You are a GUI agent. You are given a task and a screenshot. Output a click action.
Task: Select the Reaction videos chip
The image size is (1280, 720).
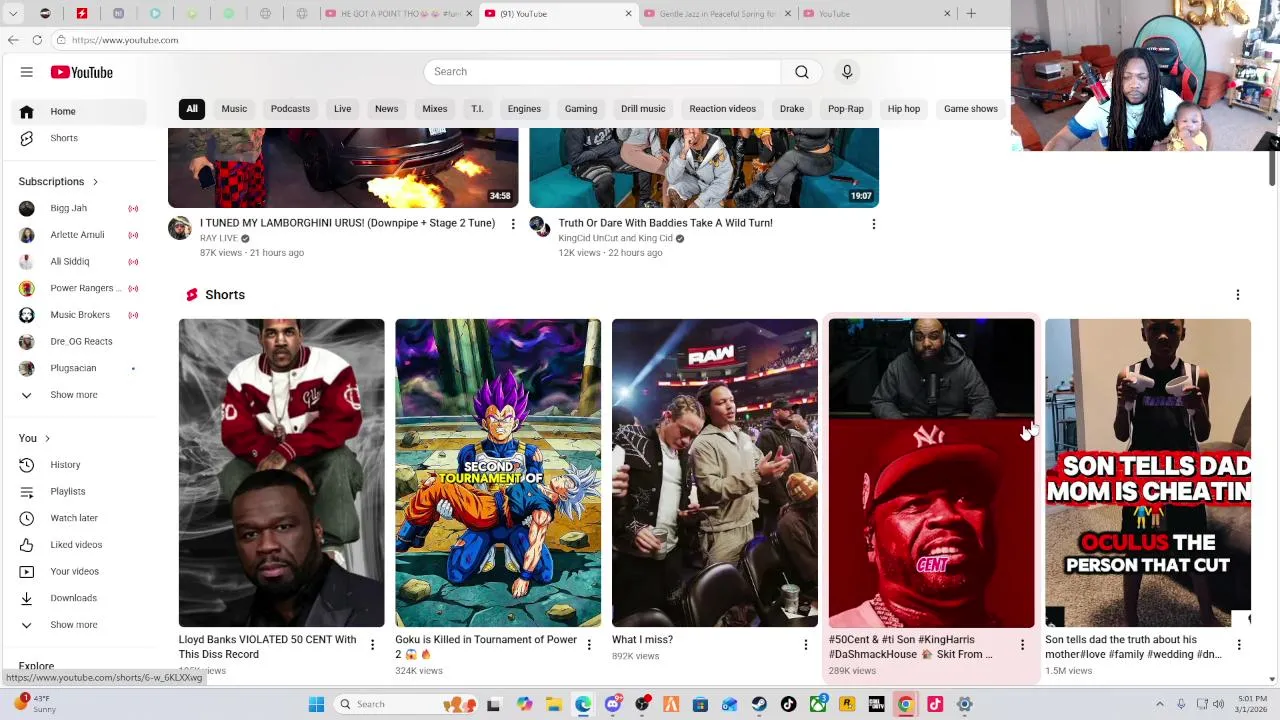click(x=722, y=109)
